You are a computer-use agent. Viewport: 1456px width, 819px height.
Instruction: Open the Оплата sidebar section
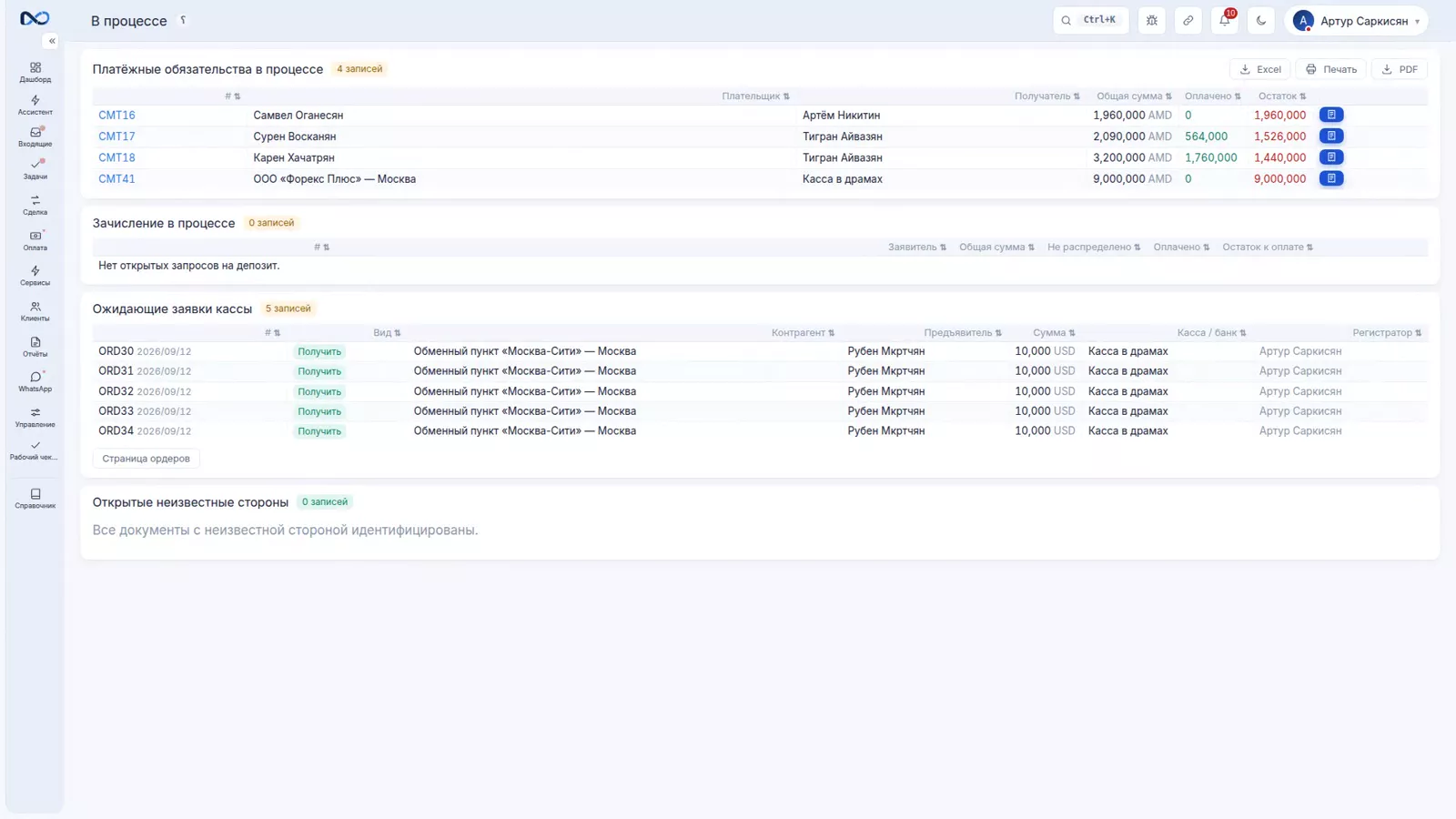point(35,240)
